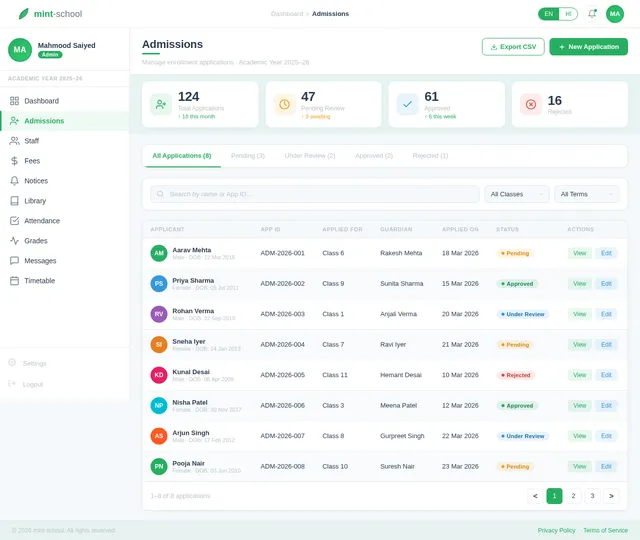Switch language to HI

(x=568, y=14)
